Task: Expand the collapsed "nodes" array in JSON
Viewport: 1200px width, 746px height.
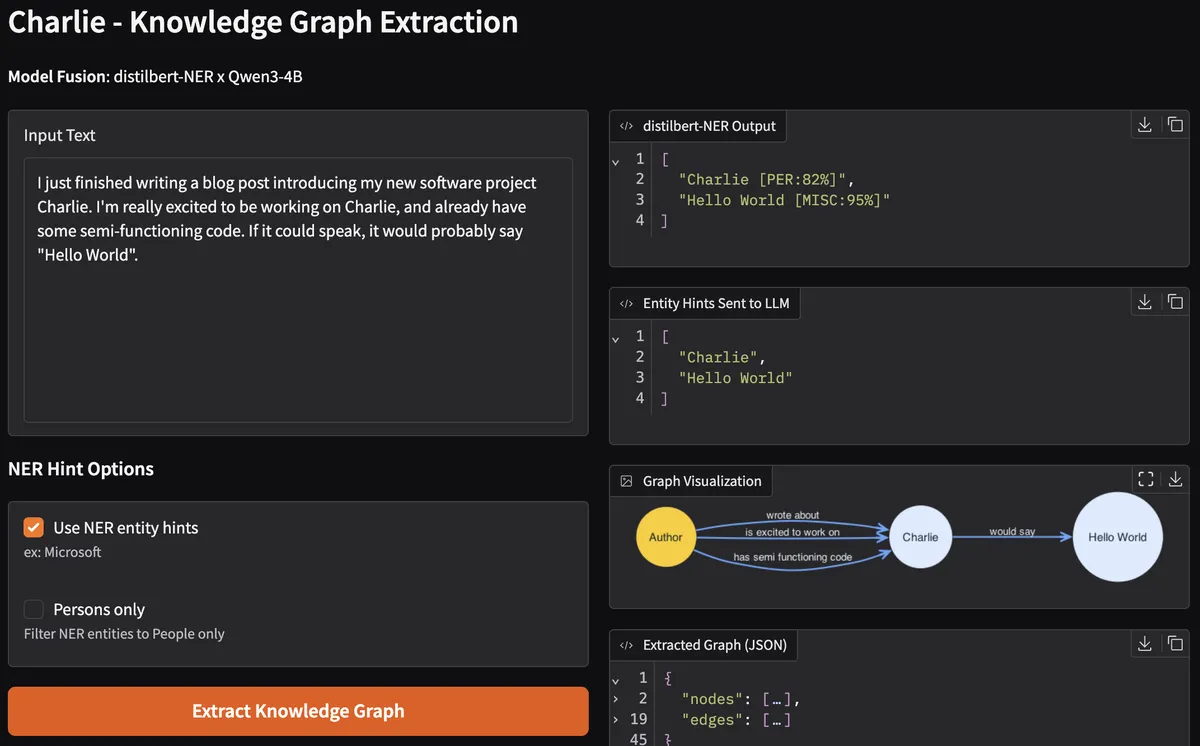Action: coord(616,699)
